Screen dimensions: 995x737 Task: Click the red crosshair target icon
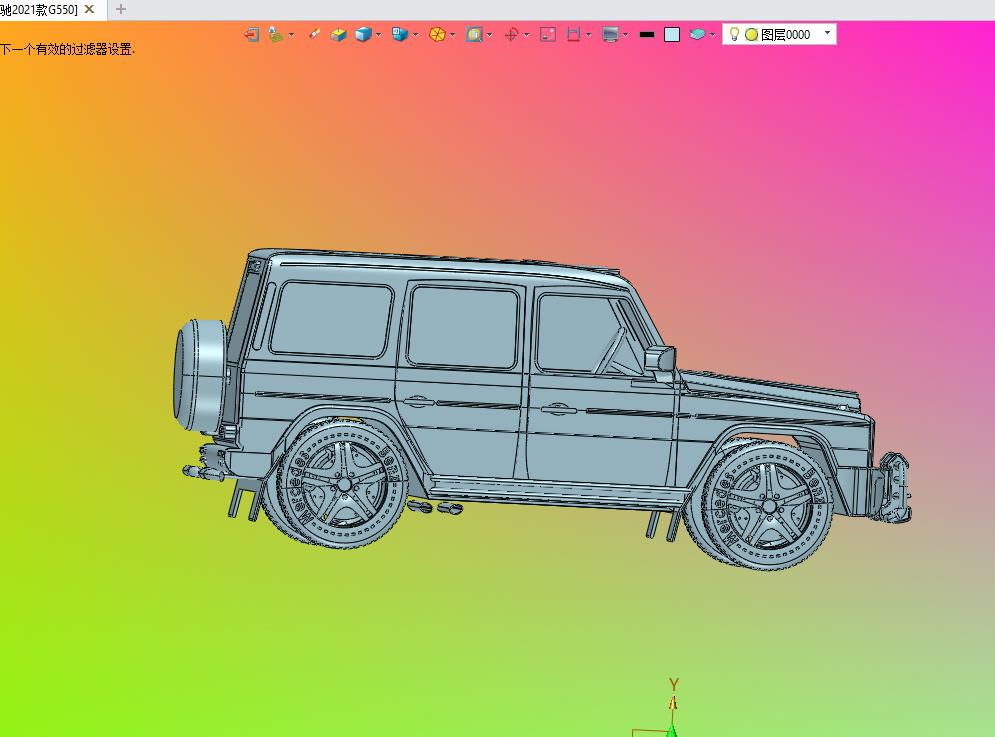pos(511,34)
